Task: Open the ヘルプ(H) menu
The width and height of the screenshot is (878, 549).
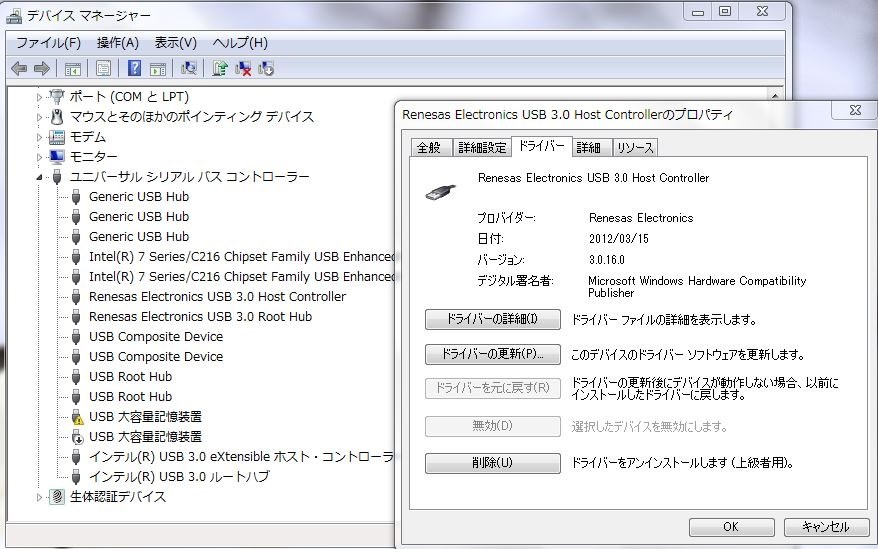Action: click(240, 43)
